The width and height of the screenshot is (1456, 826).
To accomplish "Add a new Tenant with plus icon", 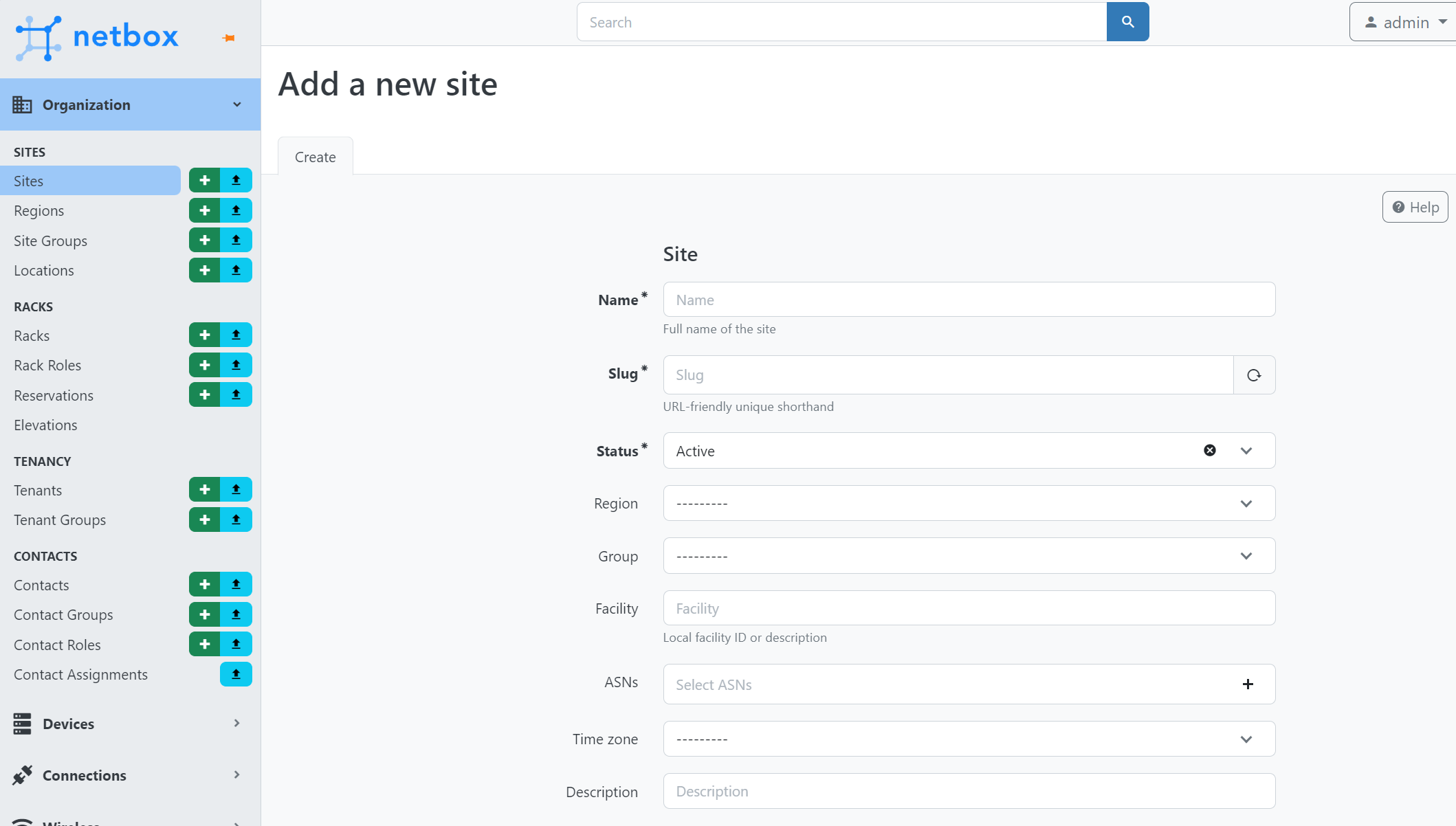I will coord(204,490).
